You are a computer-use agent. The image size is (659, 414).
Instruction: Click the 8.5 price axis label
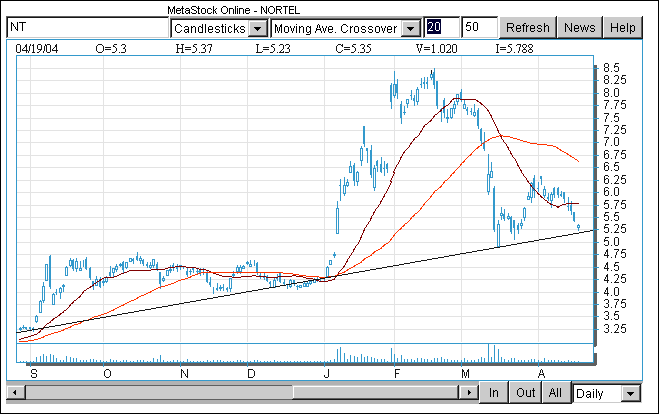[x=611, y=68]
